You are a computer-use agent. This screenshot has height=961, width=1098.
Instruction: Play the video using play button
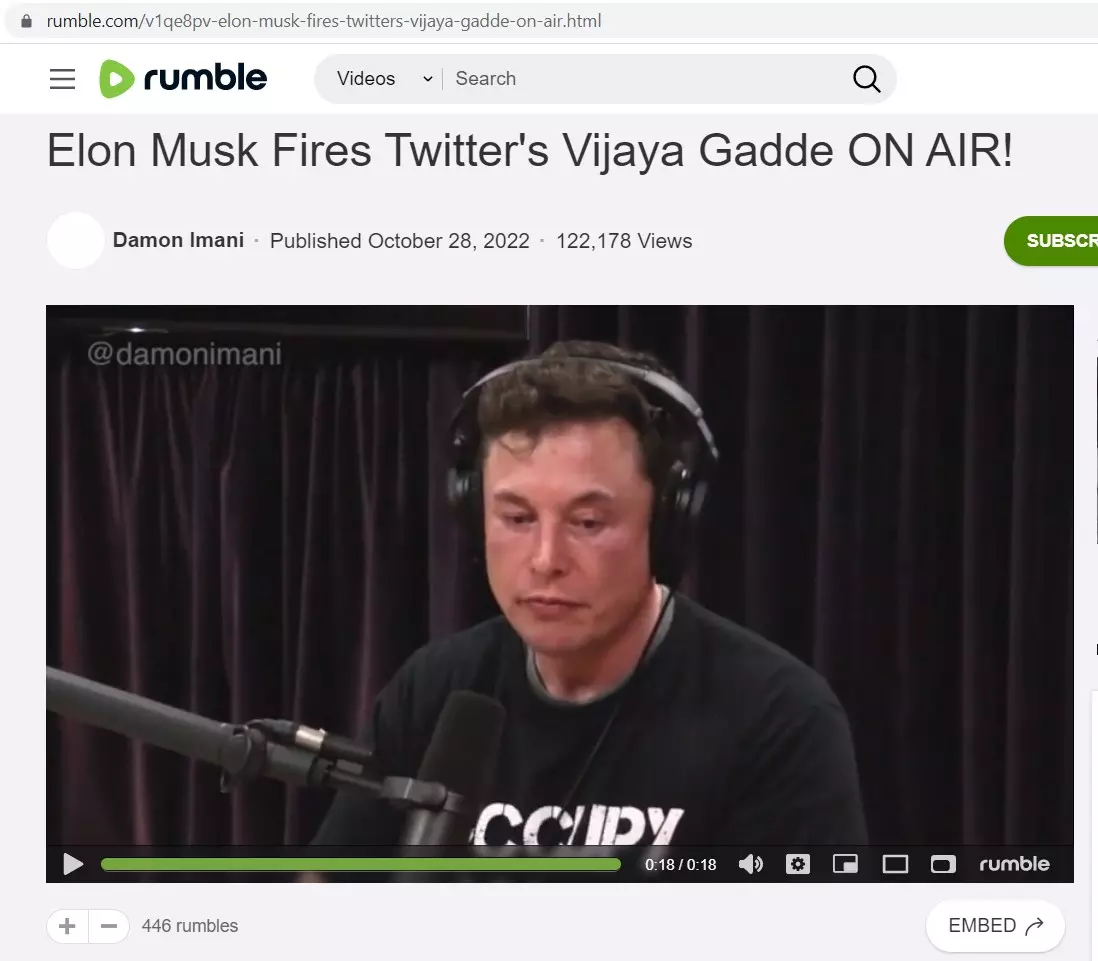pos(73,864)
